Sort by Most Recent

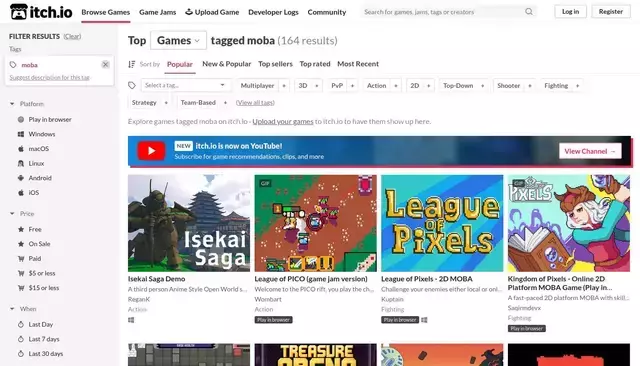click(x=358, y=64)
